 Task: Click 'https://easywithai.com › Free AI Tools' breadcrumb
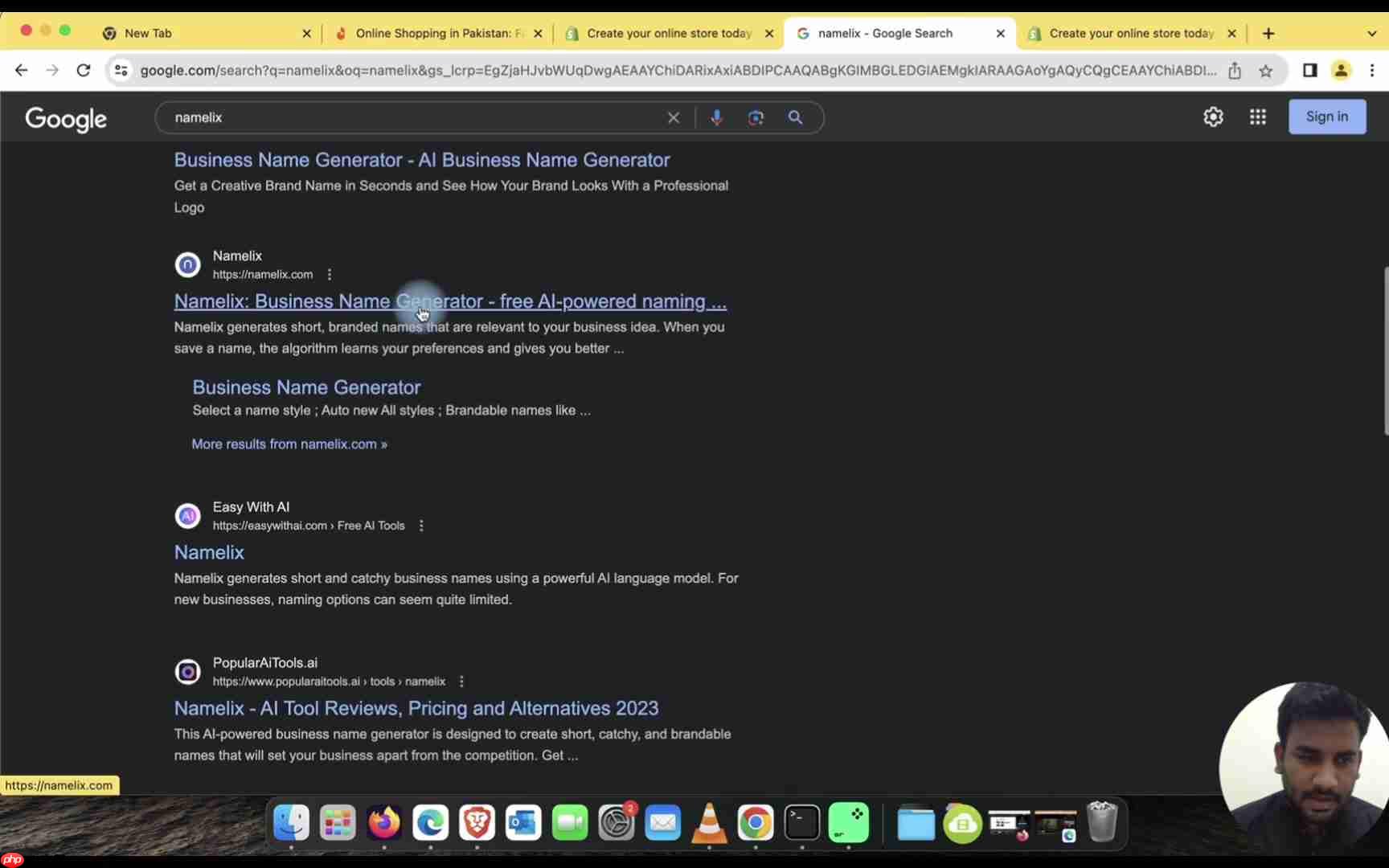[x=309, y=526]
